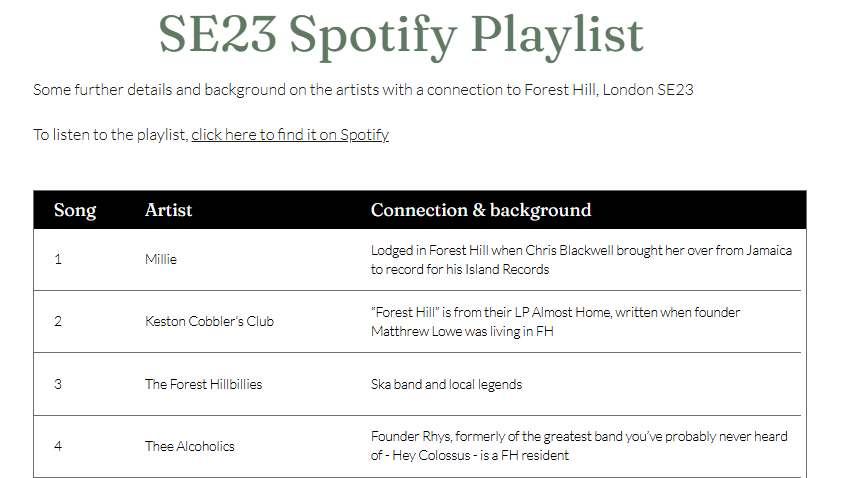The width and height of the screenshot is (841, 478).
Task: Click 'The Forest Hillbillies' artist cell
Action: (203, 384)
